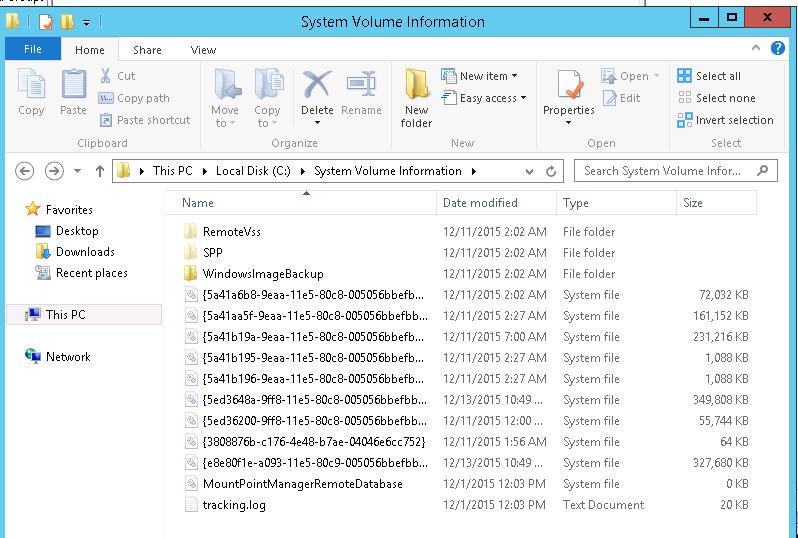Expand the Properties dropdown arrow
Image resolution: width=798 pixels, height=538 pixels.
click(x=568, y=123)
